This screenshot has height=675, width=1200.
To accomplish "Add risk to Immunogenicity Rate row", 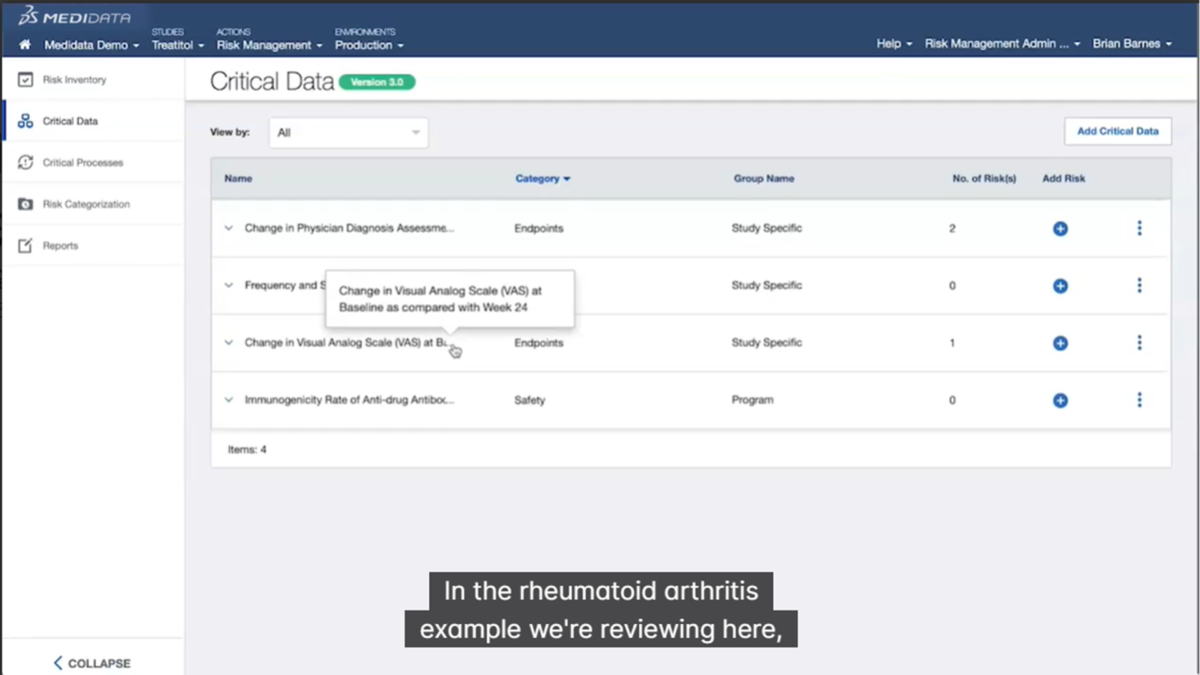I will (x=1060, y=401).
